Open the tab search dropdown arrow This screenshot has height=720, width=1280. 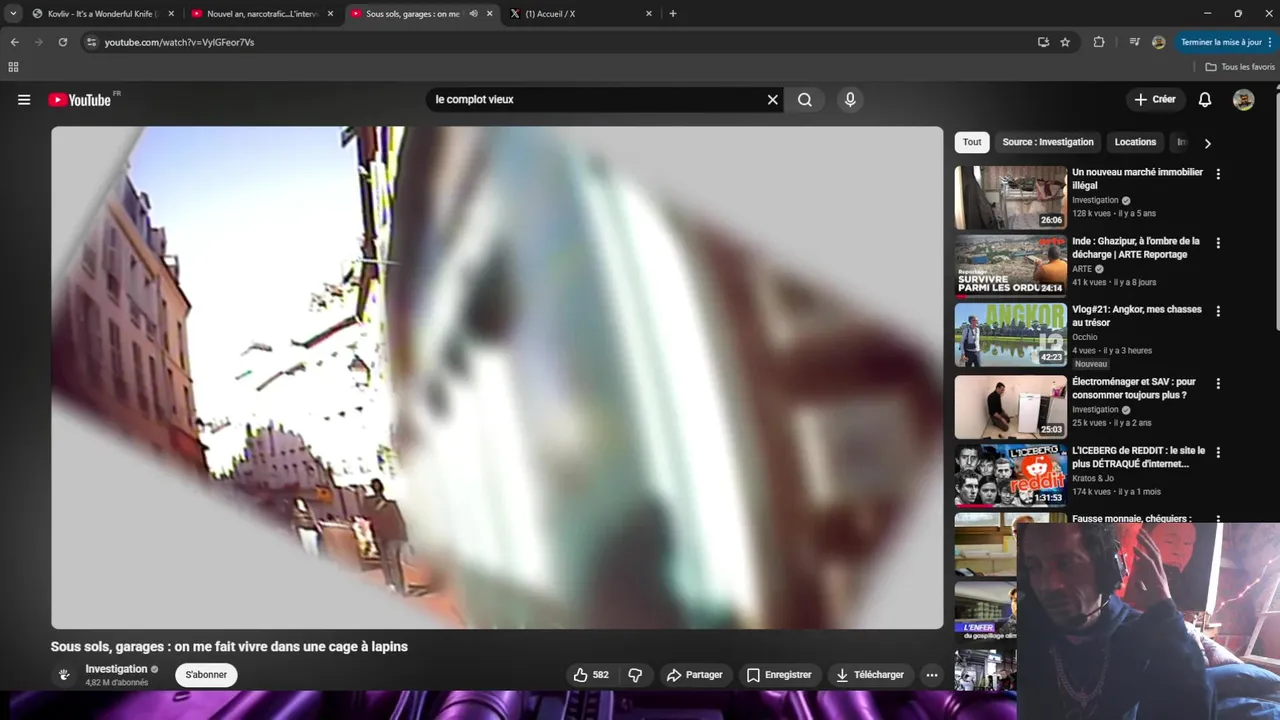click(12, 14)
